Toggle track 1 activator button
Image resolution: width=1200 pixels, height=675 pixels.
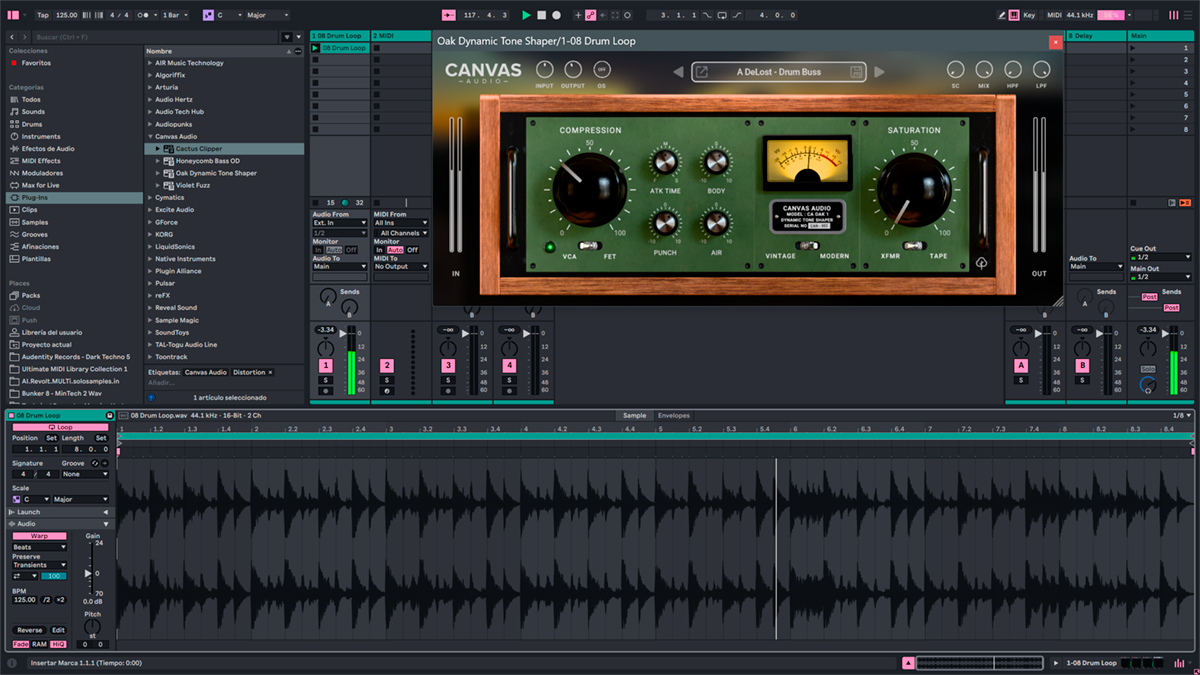click(x=325, y=367)
